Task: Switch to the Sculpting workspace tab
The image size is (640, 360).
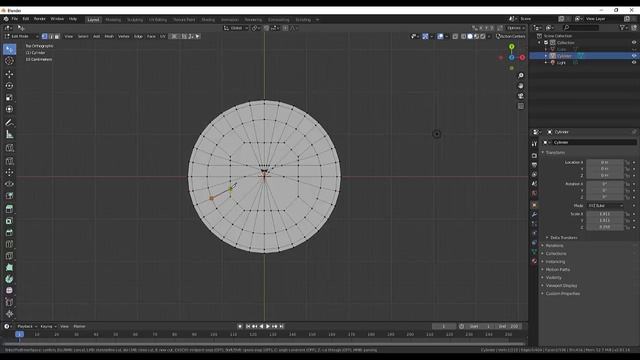Action: tap(135, 20)
